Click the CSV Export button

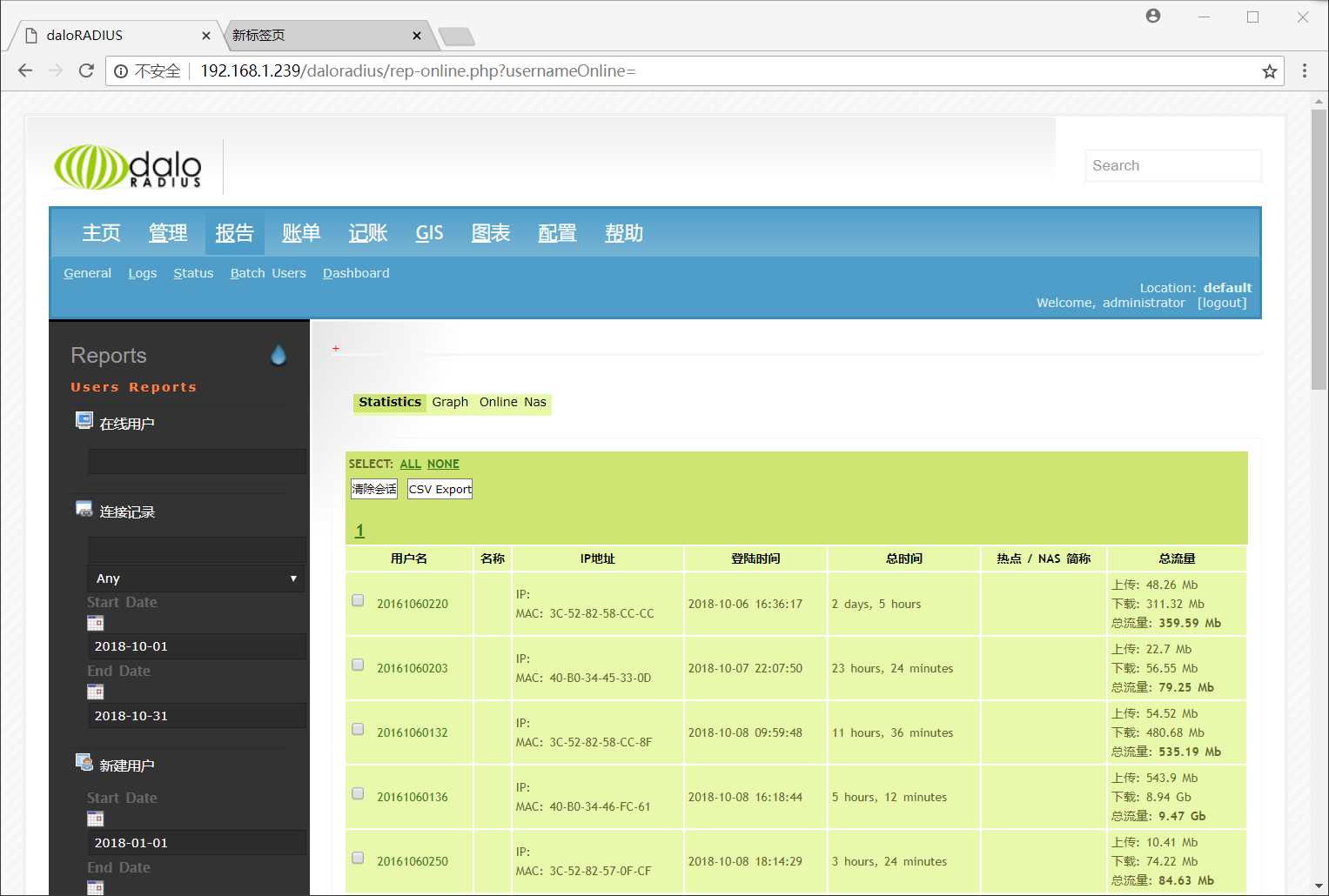[440, 488]
